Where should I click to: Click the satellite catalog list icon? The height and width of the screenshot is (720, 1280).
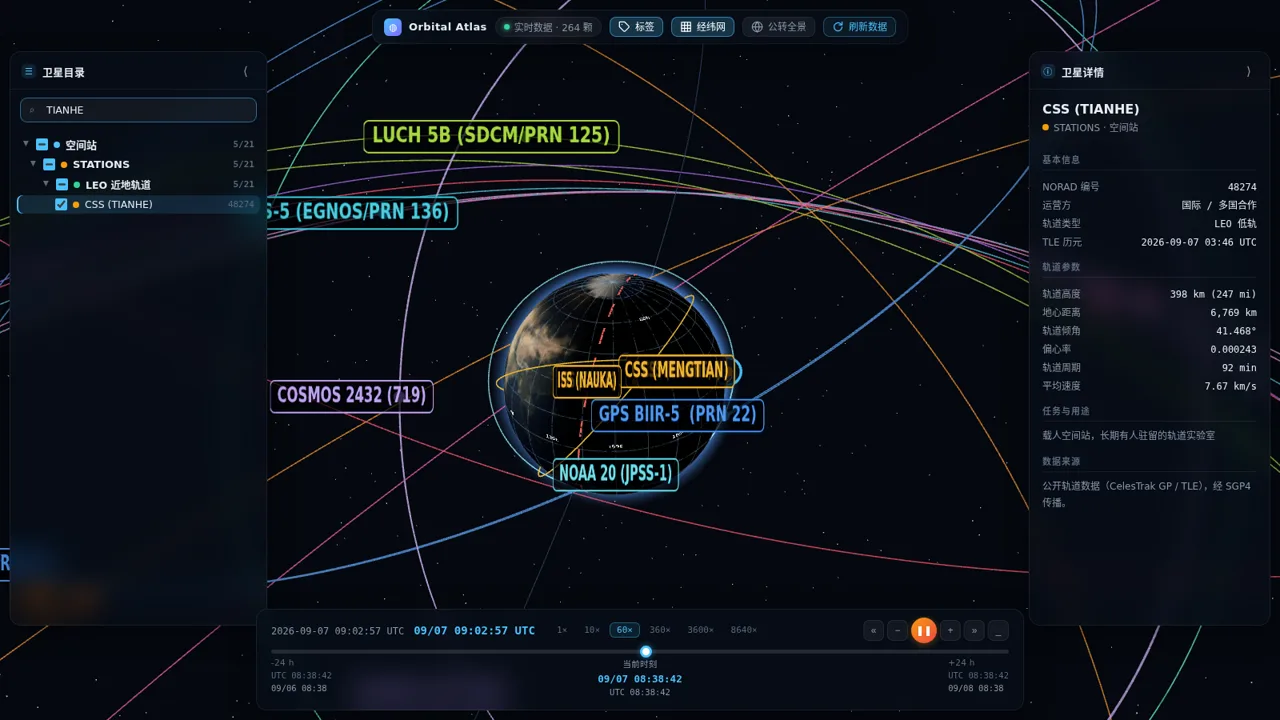pyautogui.click(x=28, y=72)
